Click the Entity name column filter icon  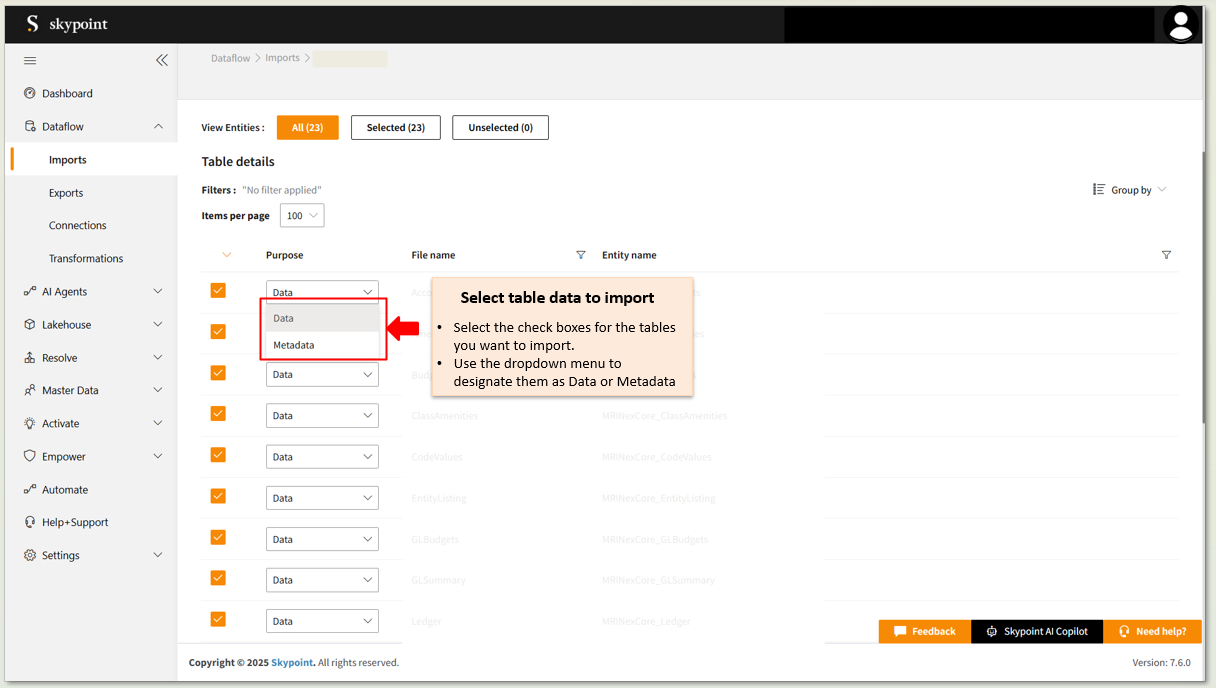(1166, 255)
